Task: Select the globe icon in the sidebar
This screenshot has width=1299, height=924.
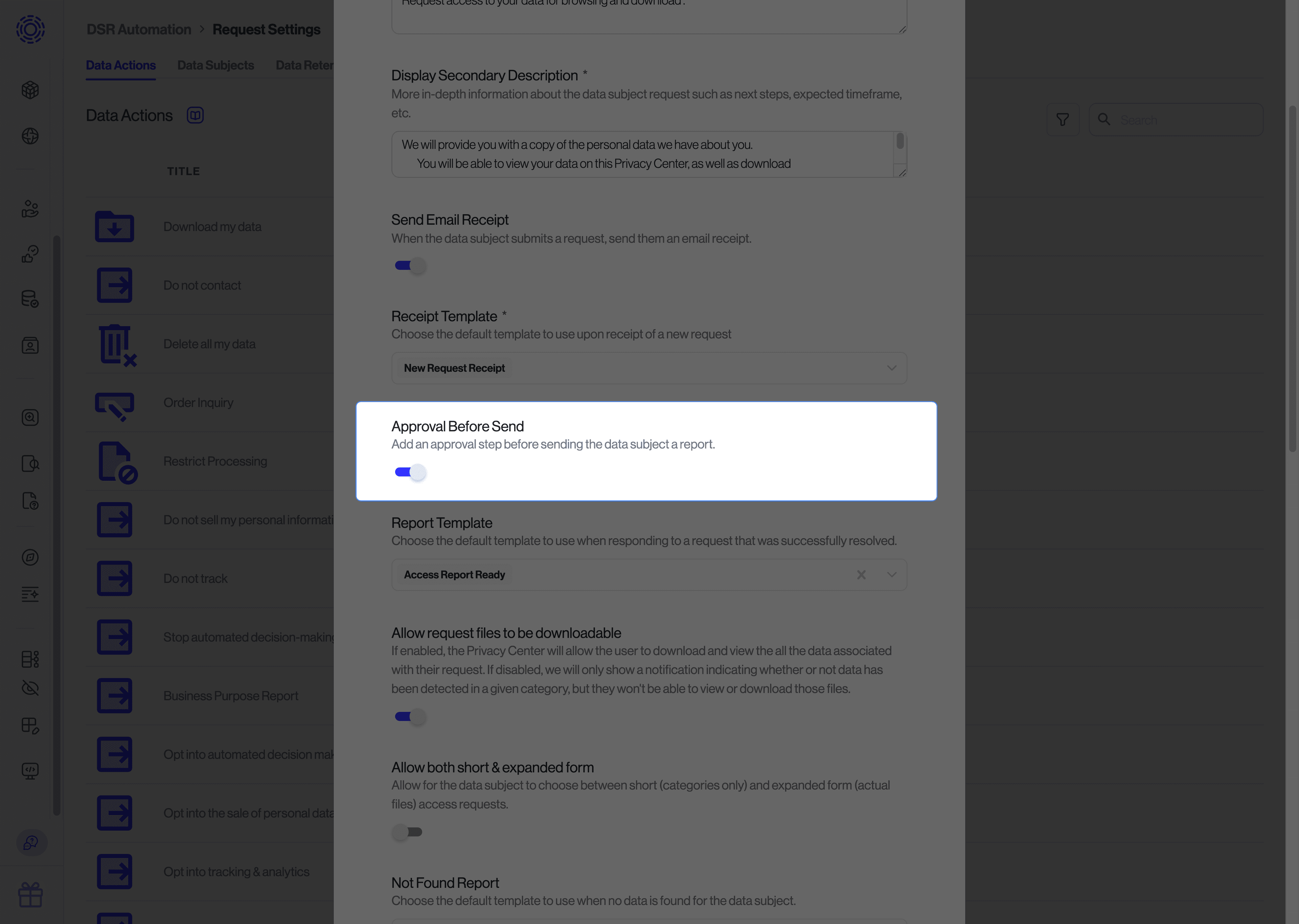Action: pos(29,136)
